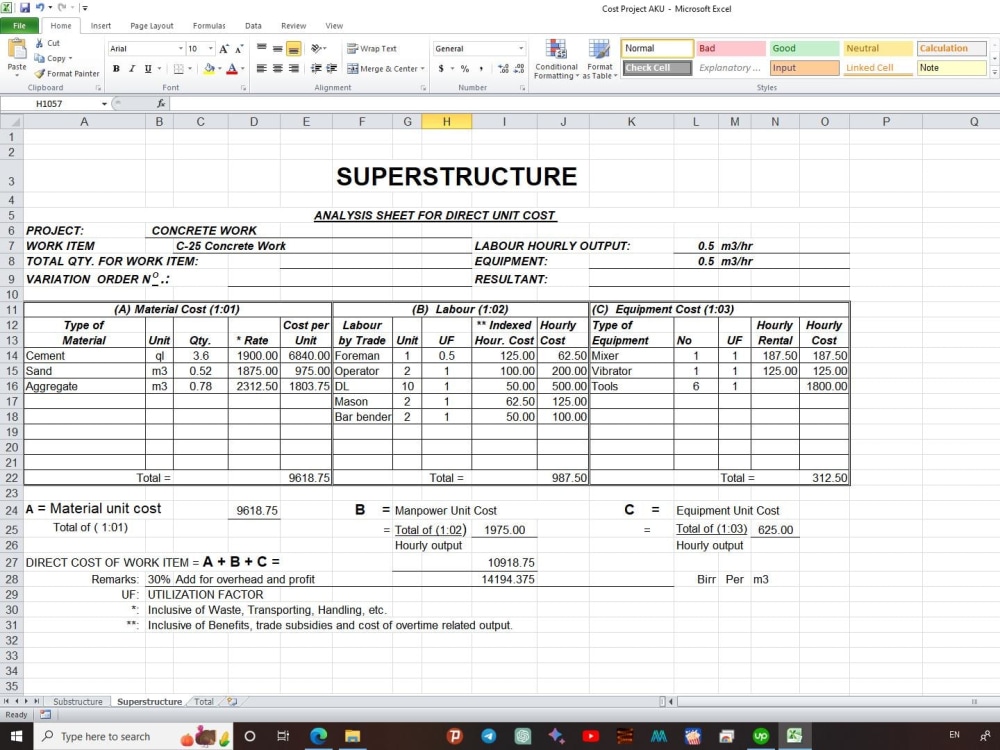Click the text orientation icon
This screenshot has height=750, width=1000.
[317, 48]
